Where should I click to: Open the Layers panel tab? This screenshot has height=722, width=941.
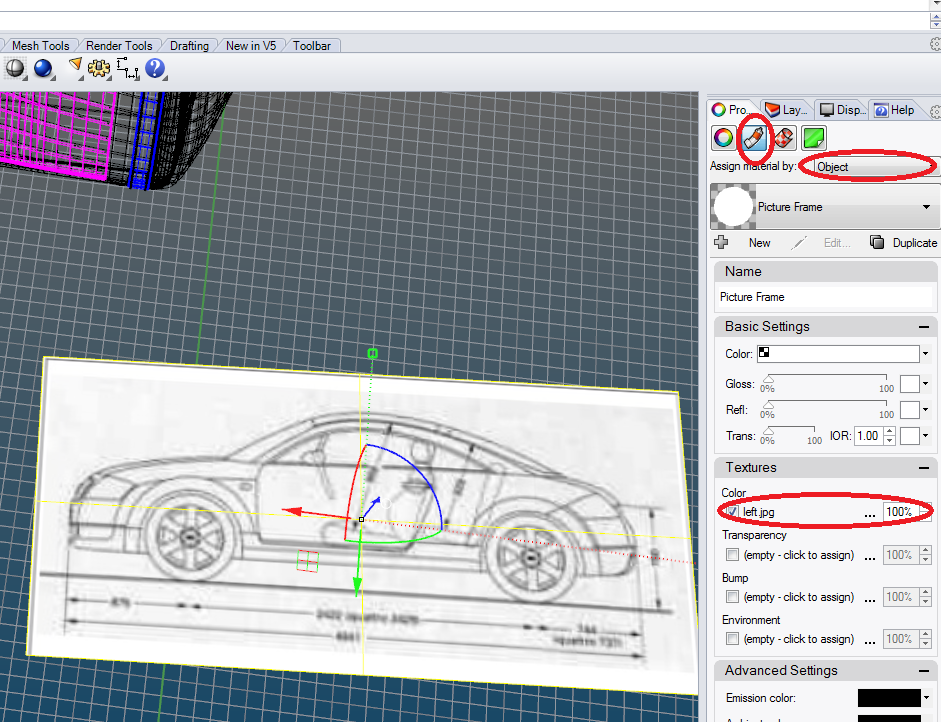[786, 110]
